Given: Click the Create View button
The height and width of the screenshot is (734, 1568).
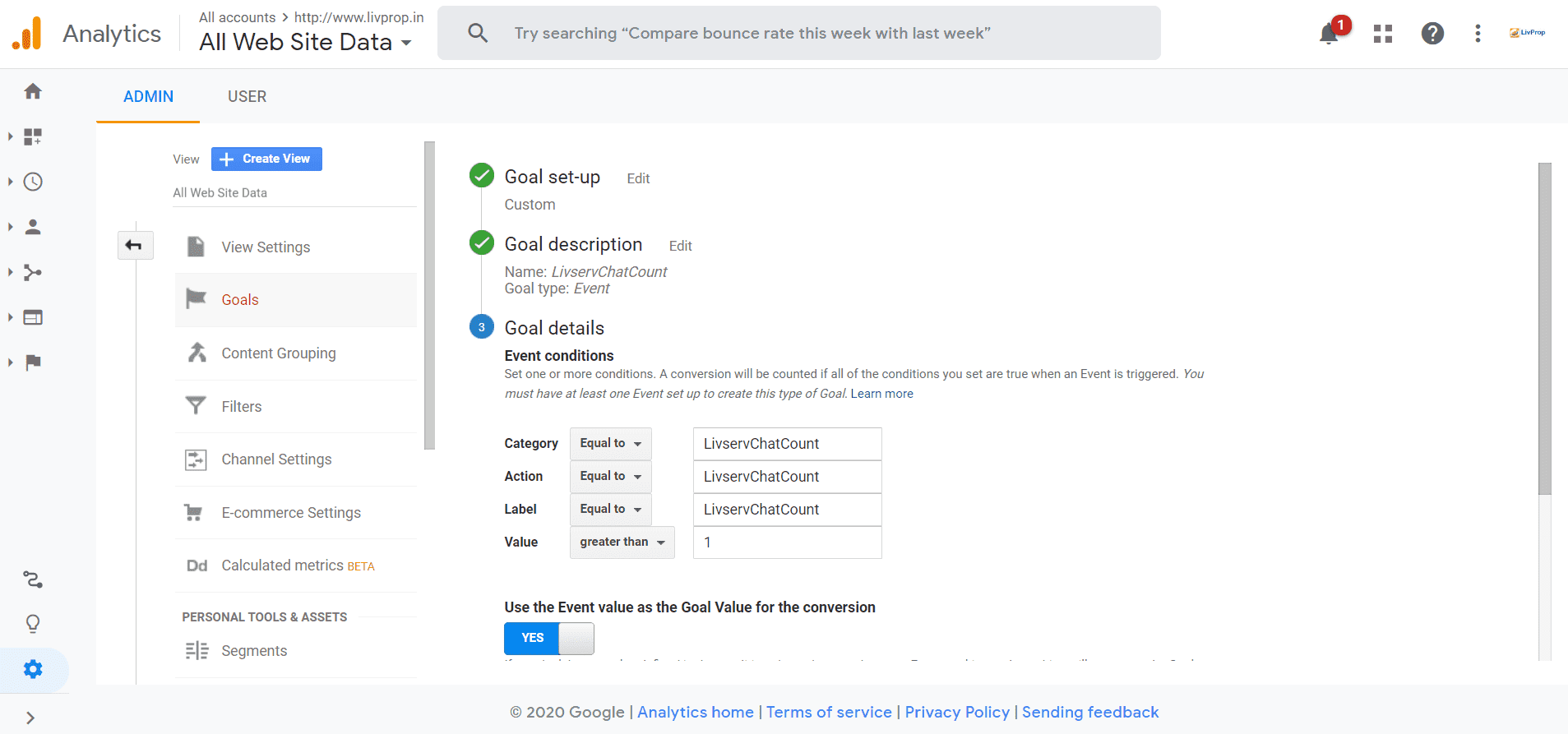Looking at the screenshot, I should pyautogui.click(x=266, y=159).
